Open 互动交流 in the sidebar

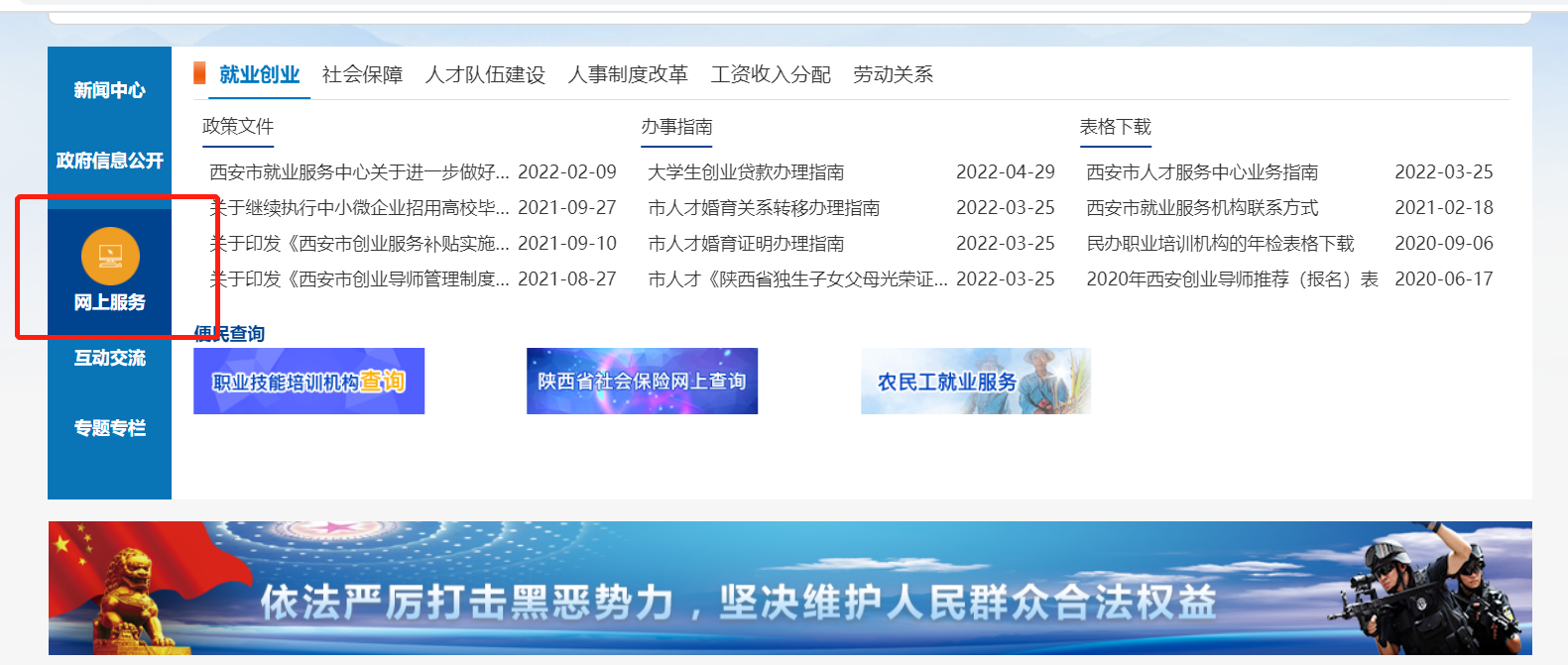(109, 358)
